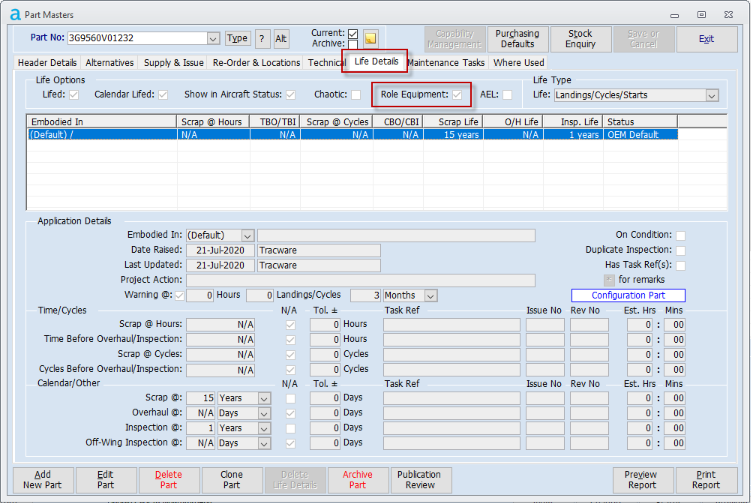
Task: Click the yellow note icon beside Archive
Action: tap(371, 39)
